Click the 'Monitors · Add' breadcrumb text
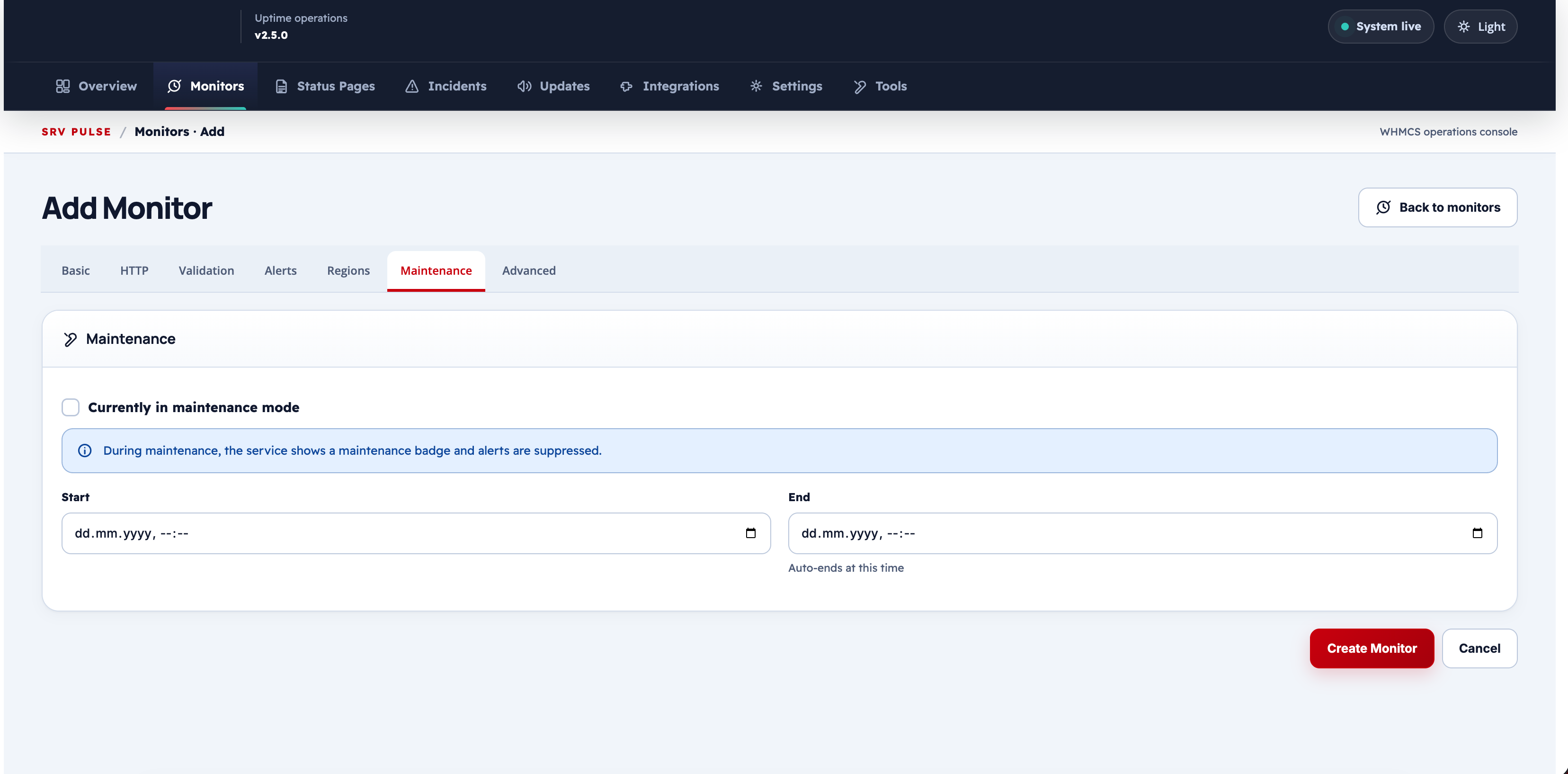 tap(179, 132)
